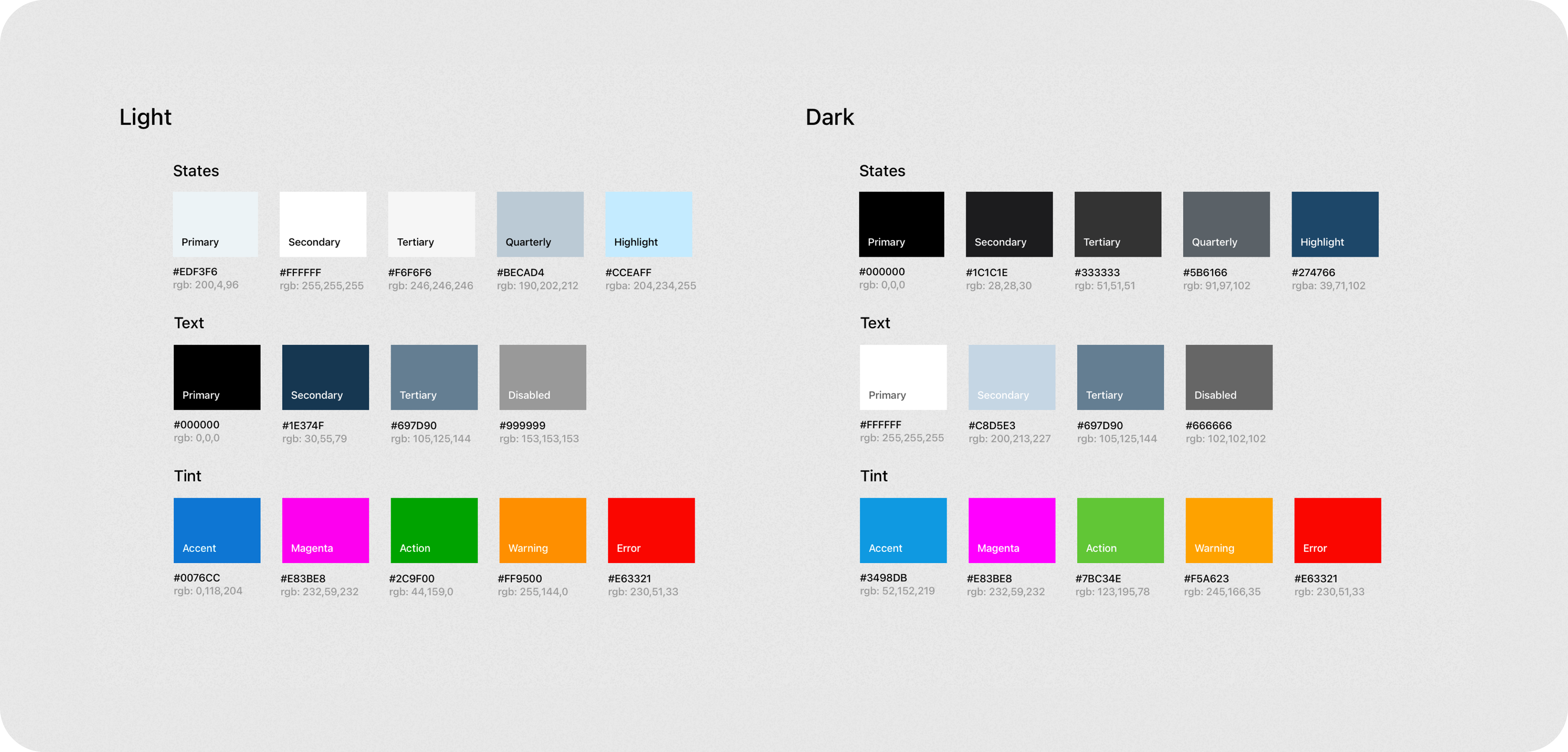This screenshot has height=752, width=1568.
Task: Select Light States Primary swatch #EDF3F6
Action: [x=216, y=224]
